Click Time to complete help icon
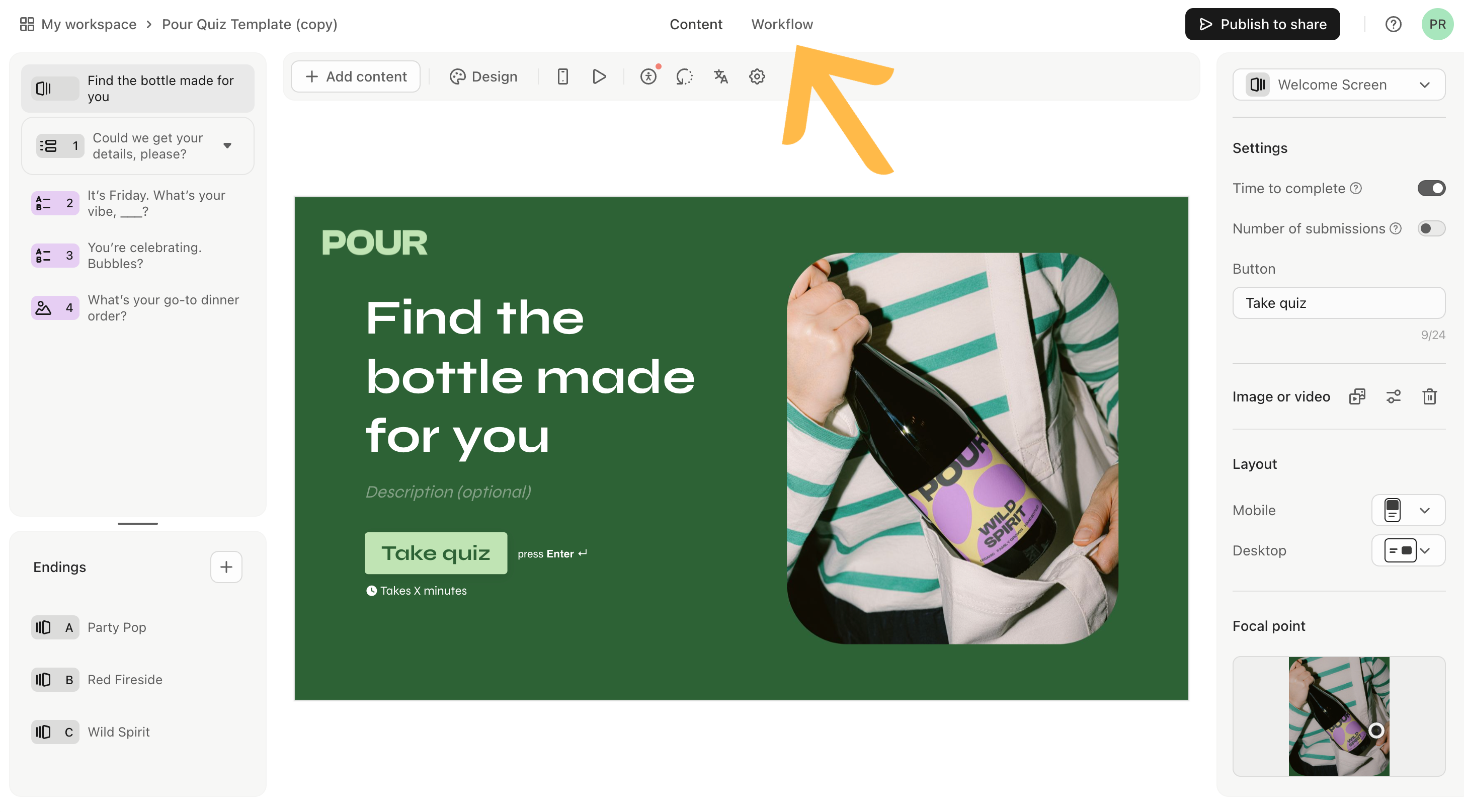This screenshot has height=812, width=1464. [1356, 188]
